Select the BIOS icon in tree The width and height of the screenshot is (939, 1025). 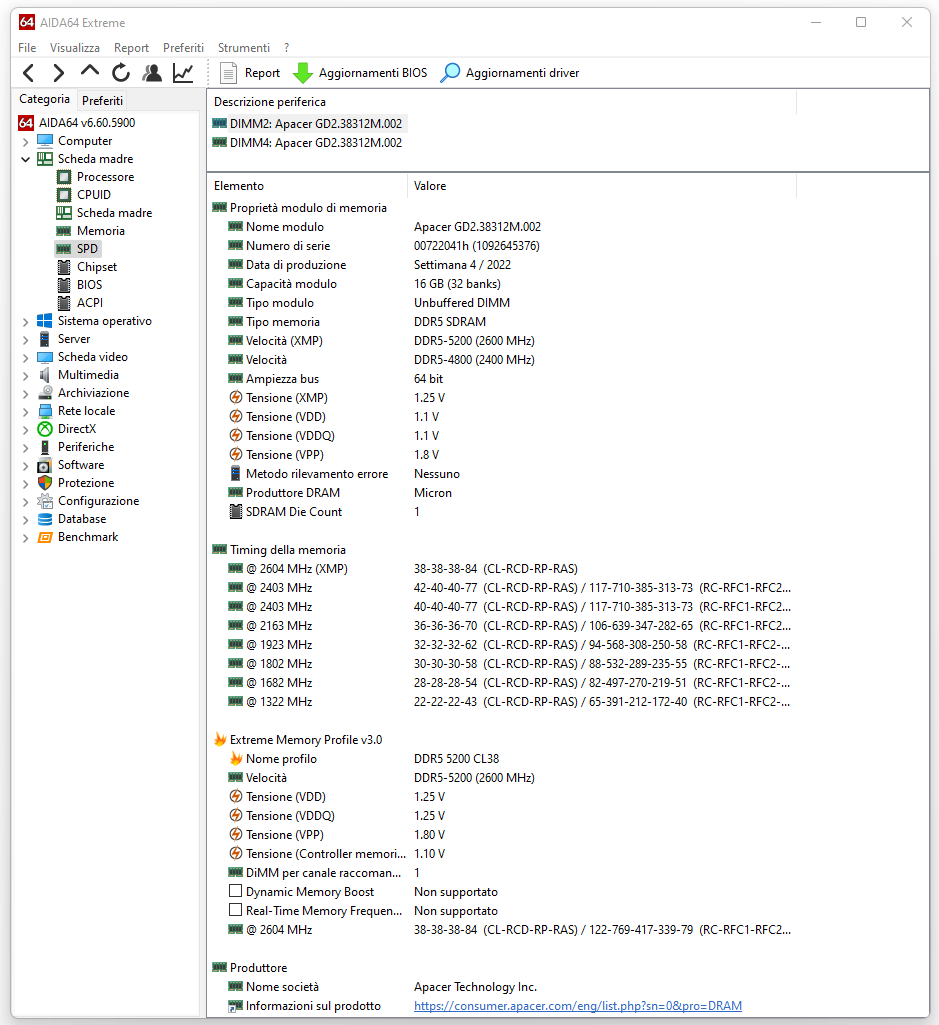click(63, 285)
